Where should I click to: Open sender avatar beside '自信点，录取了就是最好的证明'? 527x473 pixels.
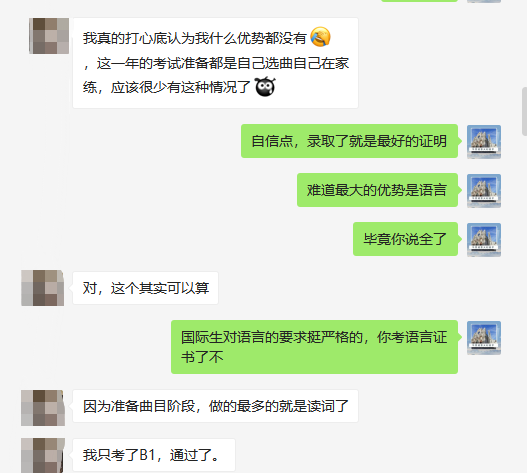click(484, 142)
